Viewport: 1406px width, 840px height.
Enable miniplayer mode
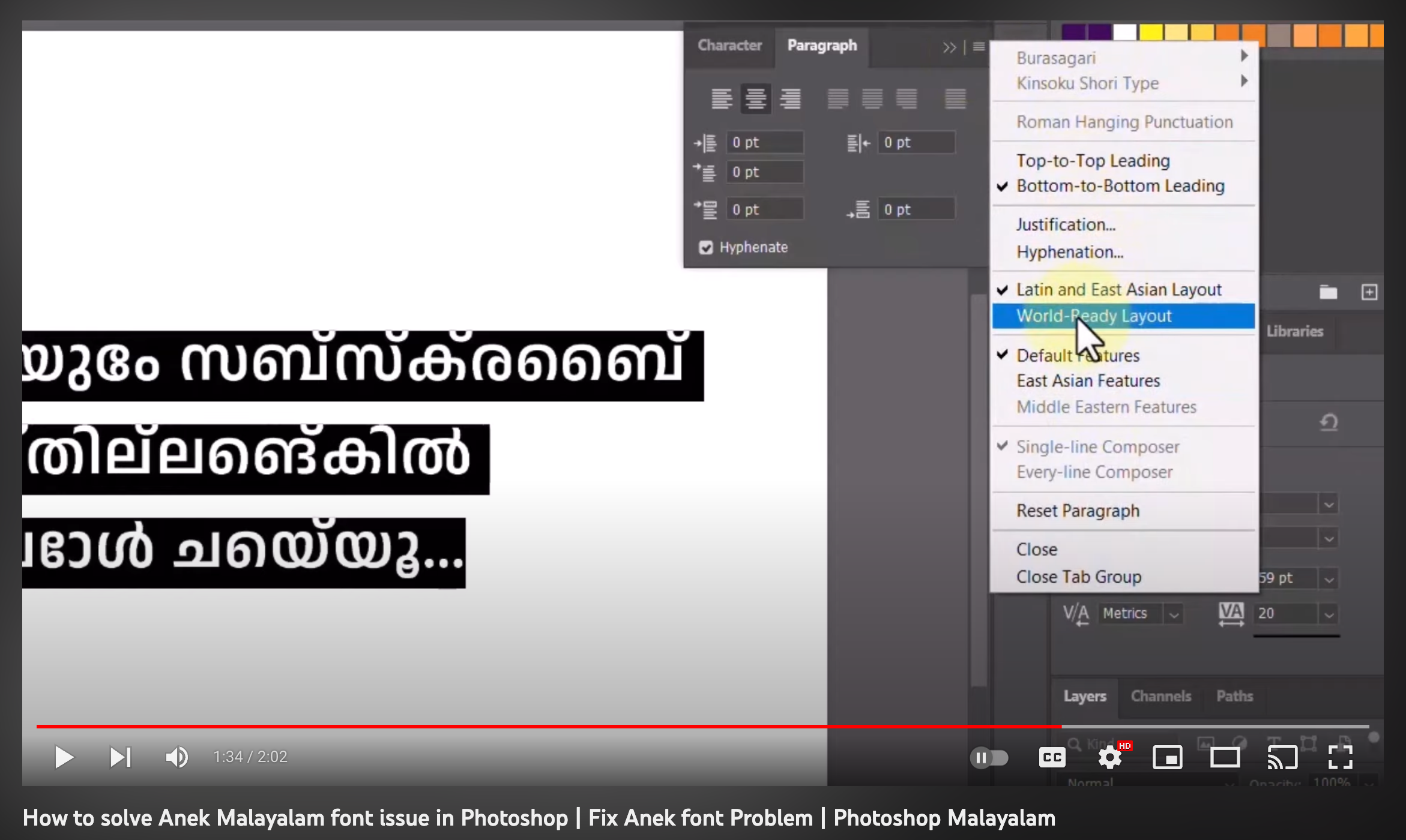coord(1168,758)
